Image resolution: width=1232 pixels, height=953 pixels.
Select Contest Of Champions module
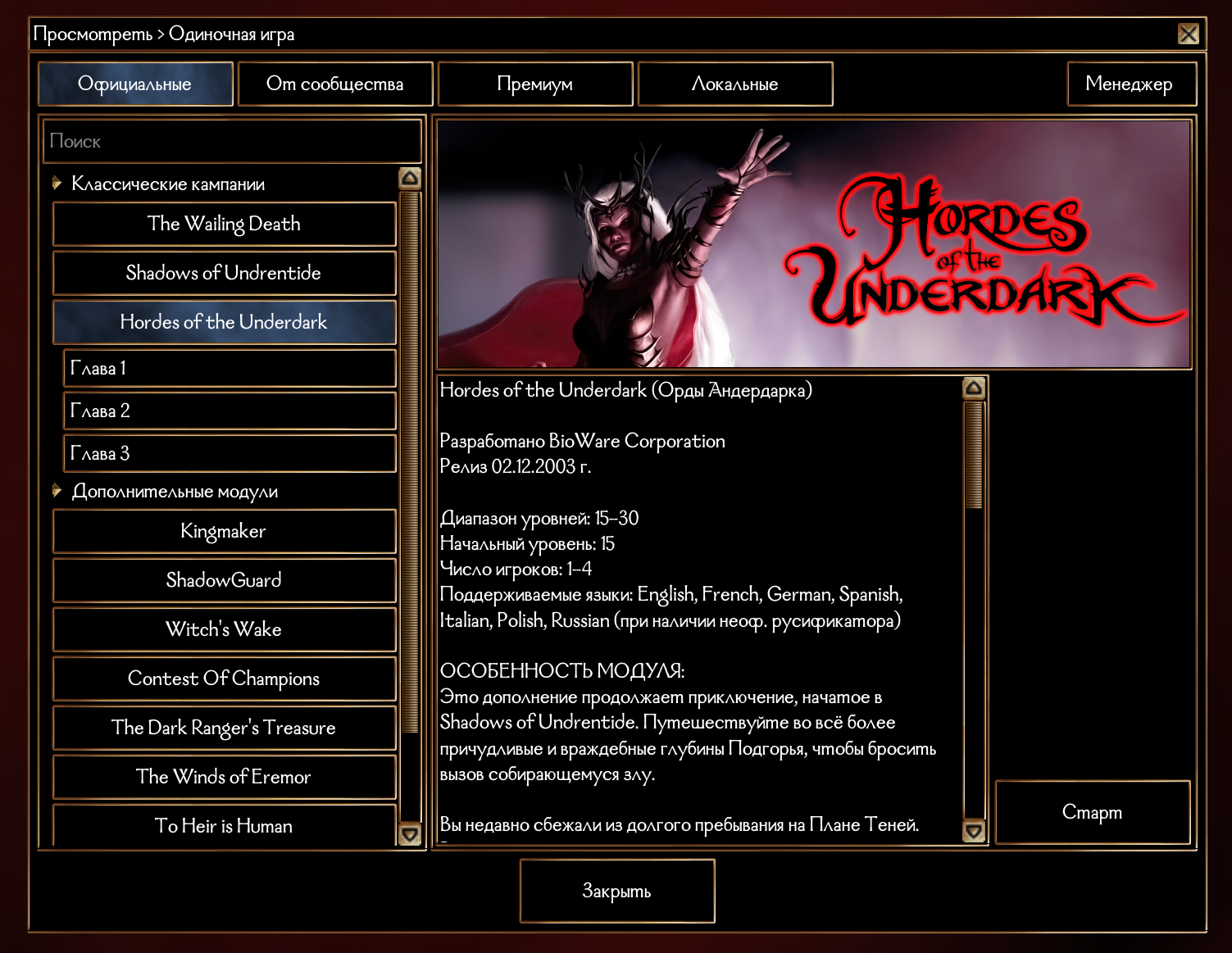point(224,678)
